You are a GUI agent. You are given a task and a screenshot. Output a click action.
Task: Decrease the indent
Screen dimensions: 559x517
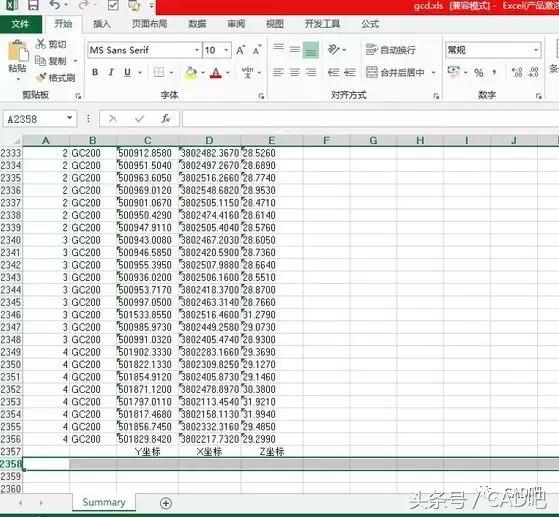coord(333,72)
